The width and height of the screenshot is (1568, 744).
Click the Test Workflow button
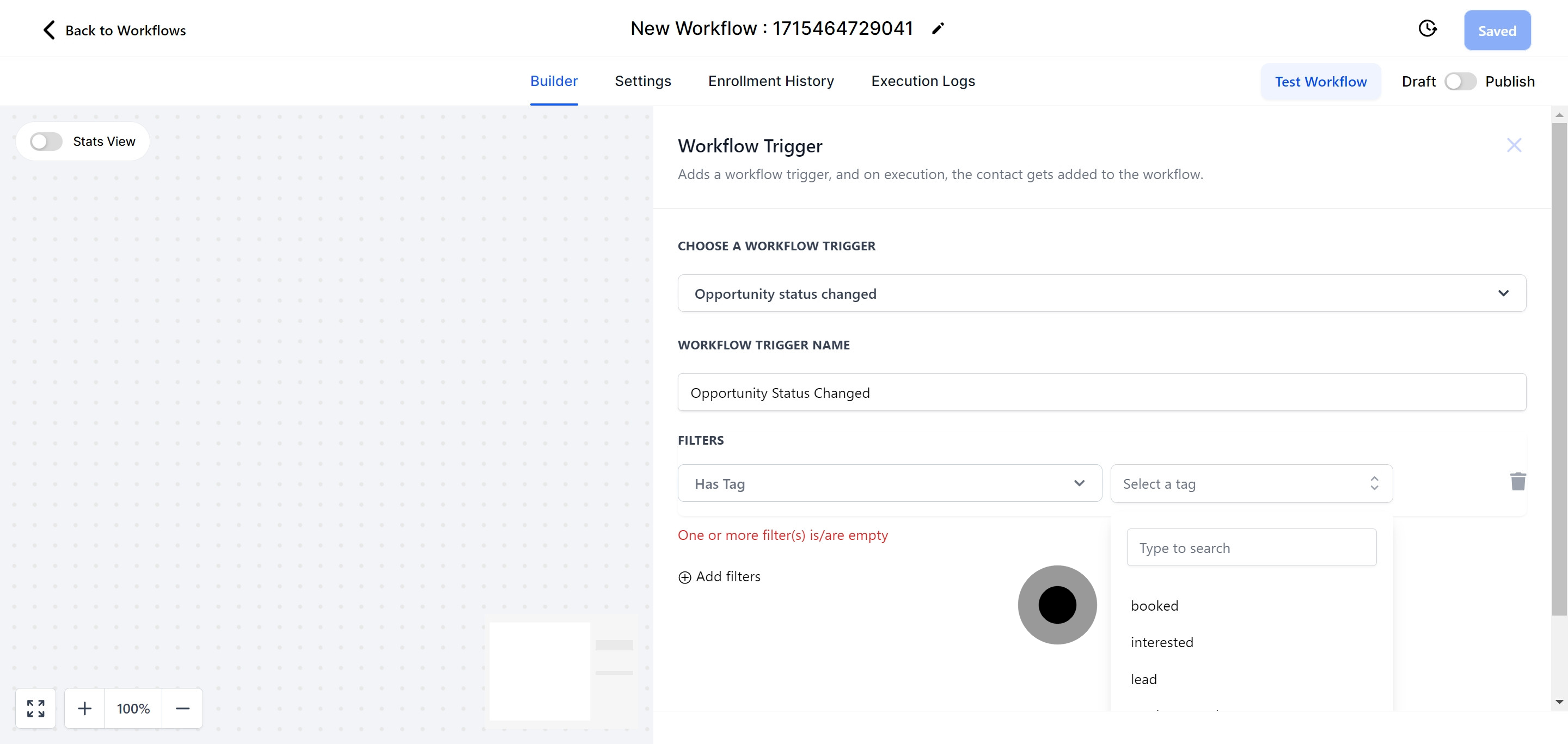[x=1320, y=82]
